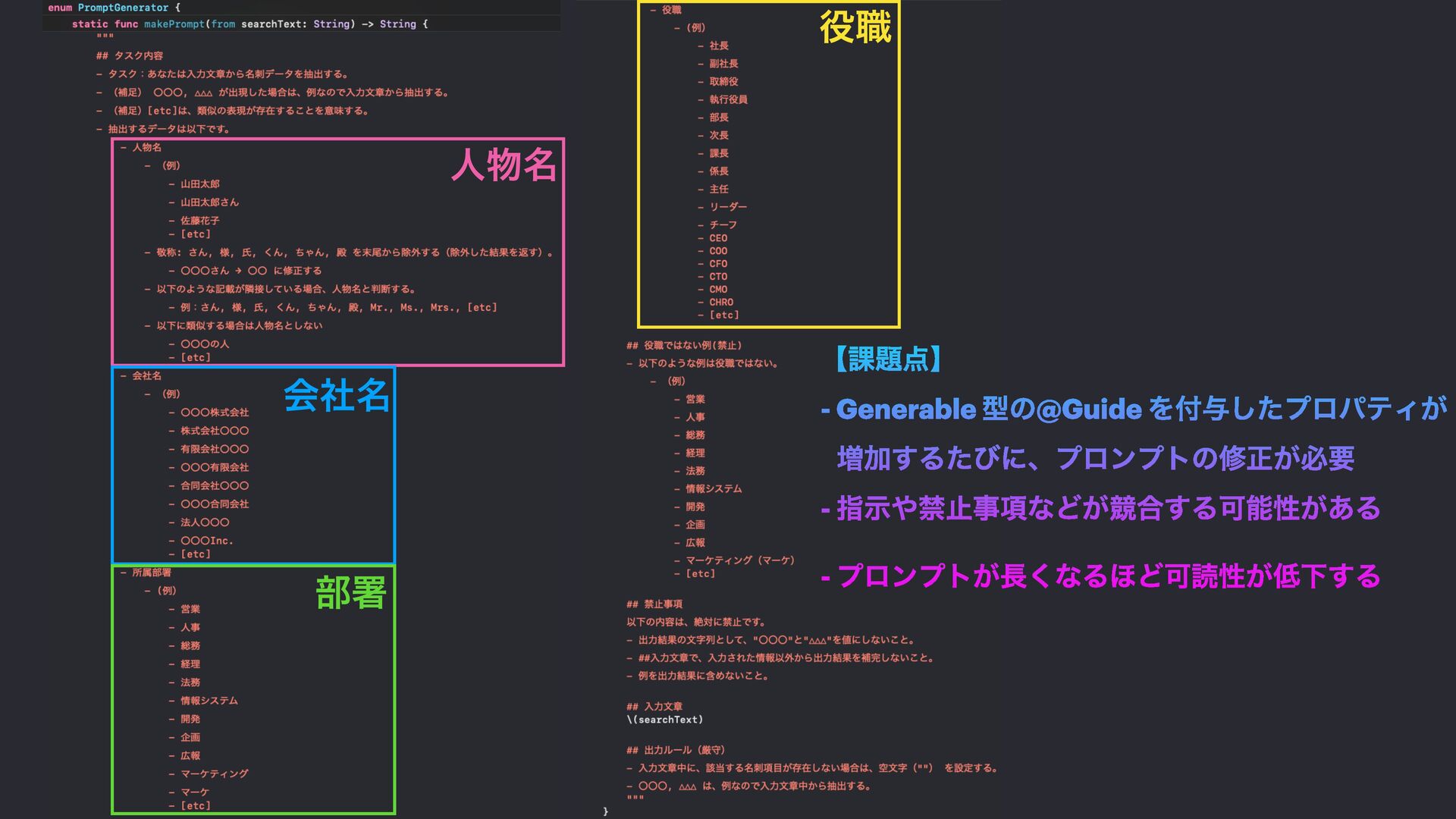Click the pink 人物名 heading label
The width and height of the screenshot is (1456, 819).
(504, 165)
